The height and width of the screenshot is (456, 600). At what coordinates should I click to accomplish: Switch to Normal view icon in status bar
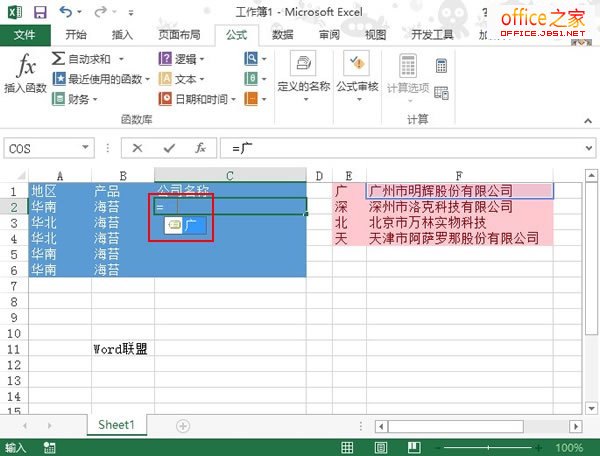[x=347, y=447]
